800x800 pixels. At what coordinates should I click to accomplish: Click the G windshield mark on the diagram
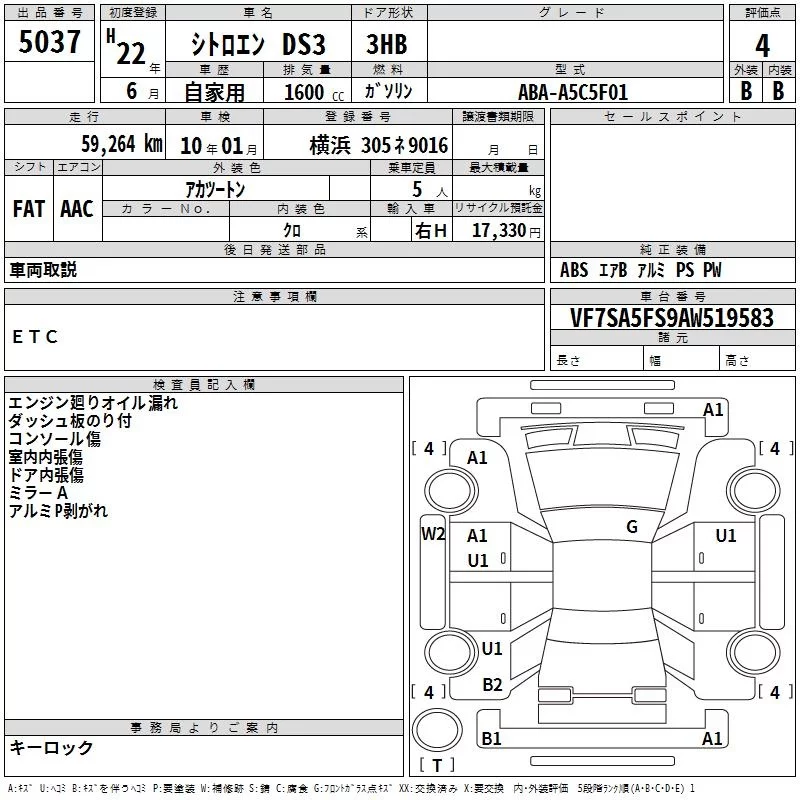pyautogui.click(x=632, y=527)
